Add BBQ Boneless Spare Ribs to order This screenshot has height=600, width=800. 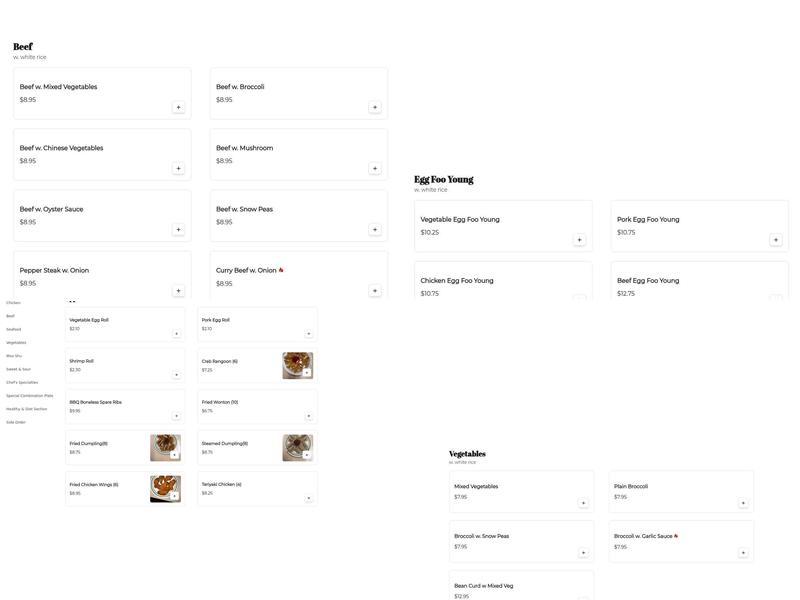pos(177,416)
